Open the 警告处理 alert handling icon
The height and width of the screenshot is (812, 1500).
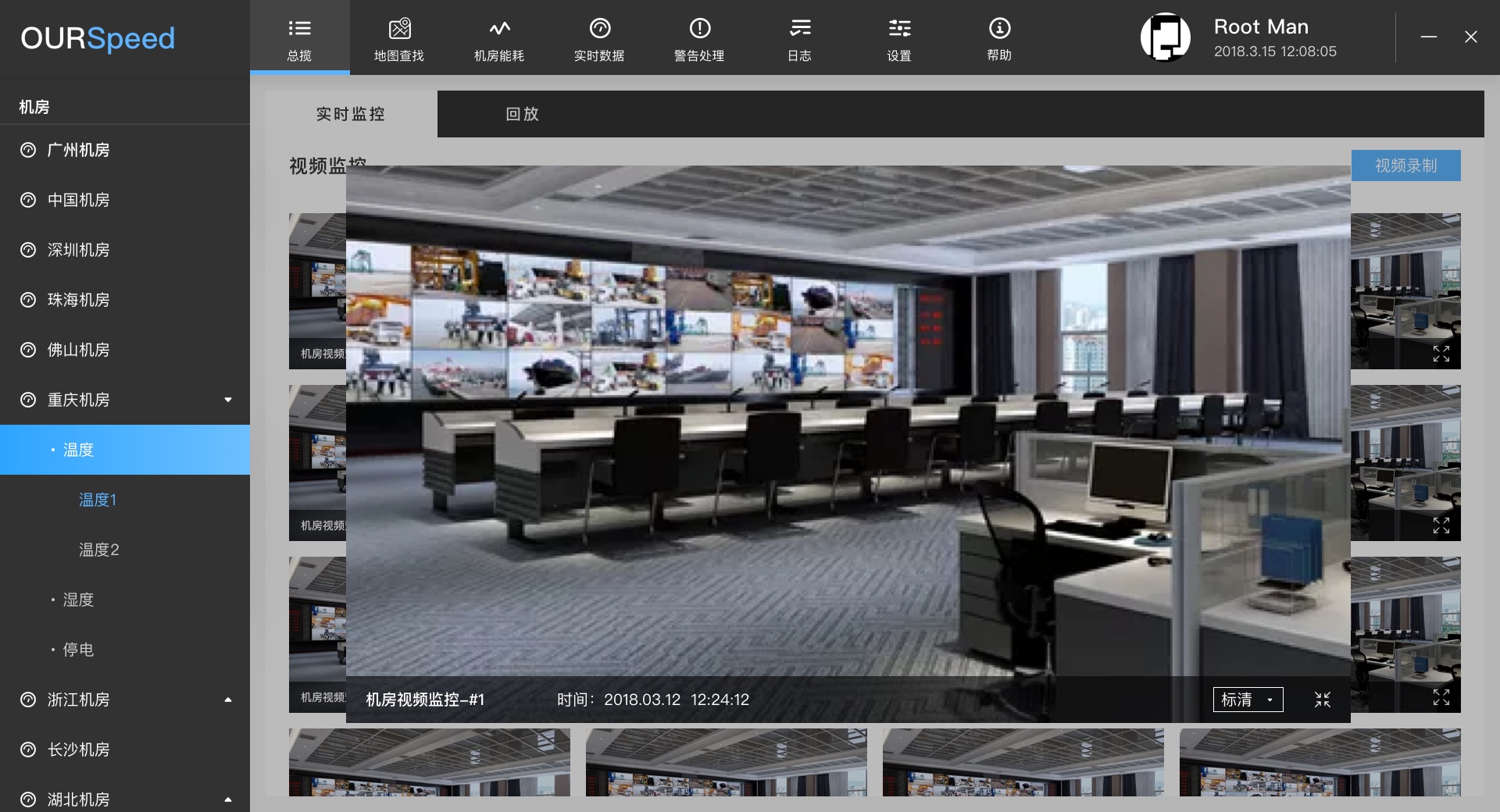coord(699,30)
